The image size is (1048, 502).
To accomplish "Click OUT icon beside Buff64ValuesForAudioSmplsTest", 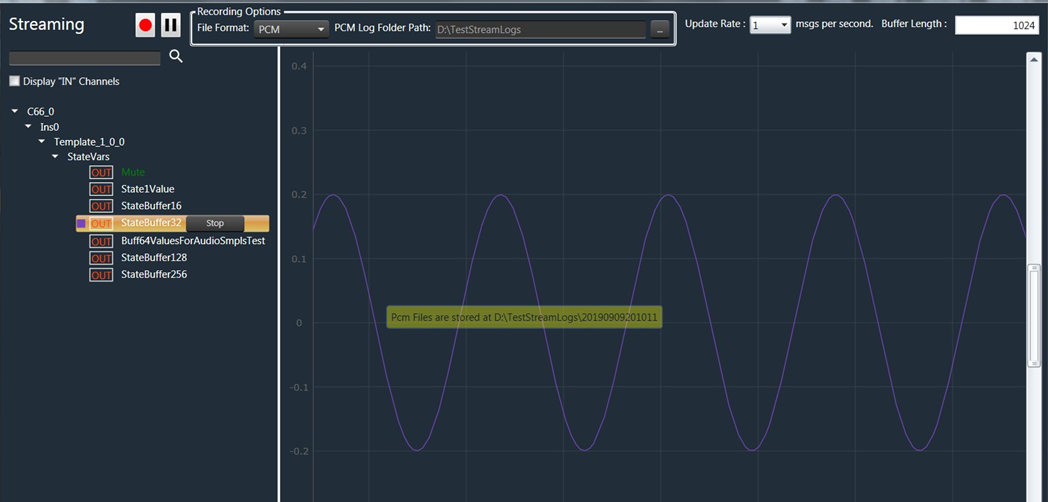I will [101, 241].
